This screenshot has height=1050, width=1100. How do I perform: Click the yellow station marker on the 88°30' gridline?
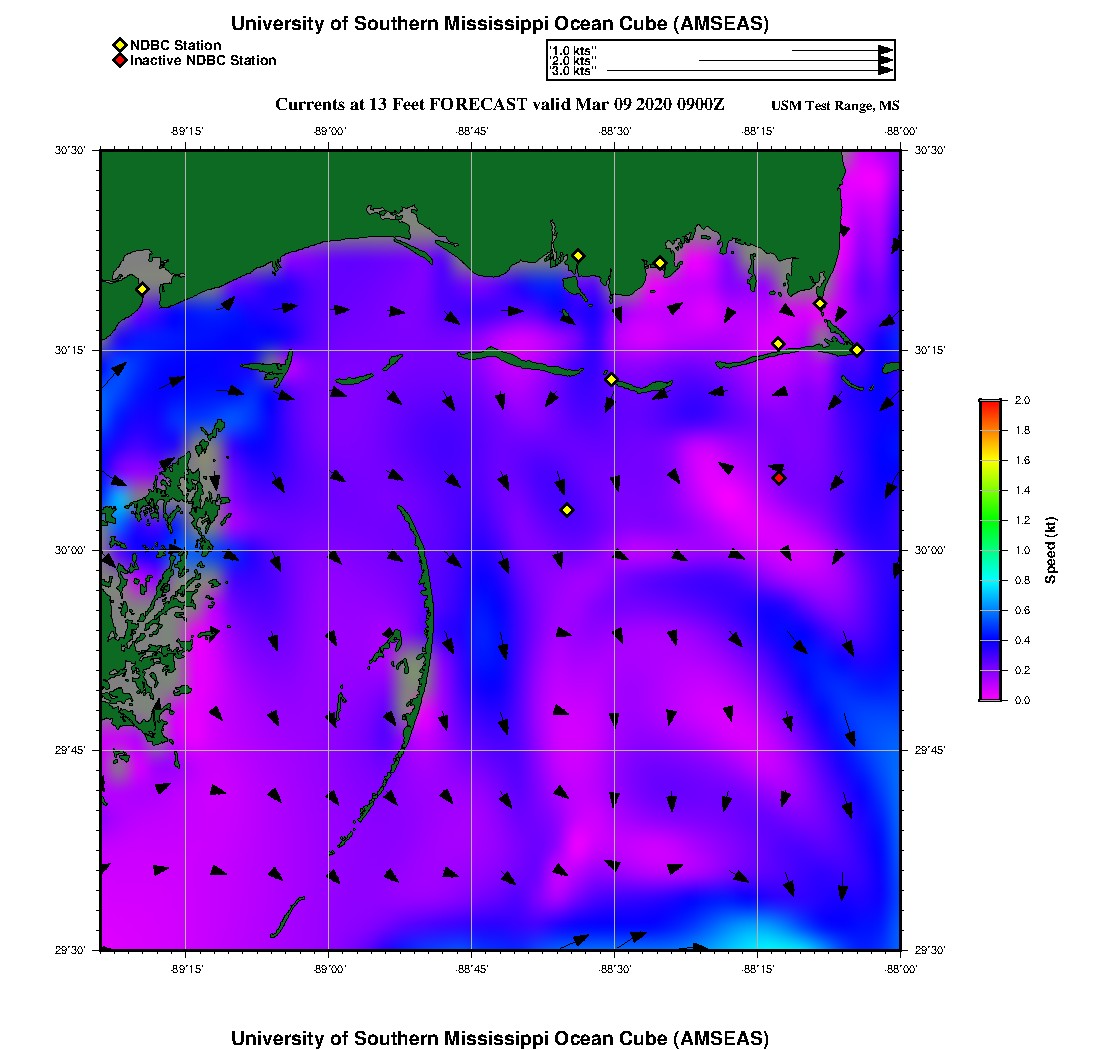click(612, 379)
